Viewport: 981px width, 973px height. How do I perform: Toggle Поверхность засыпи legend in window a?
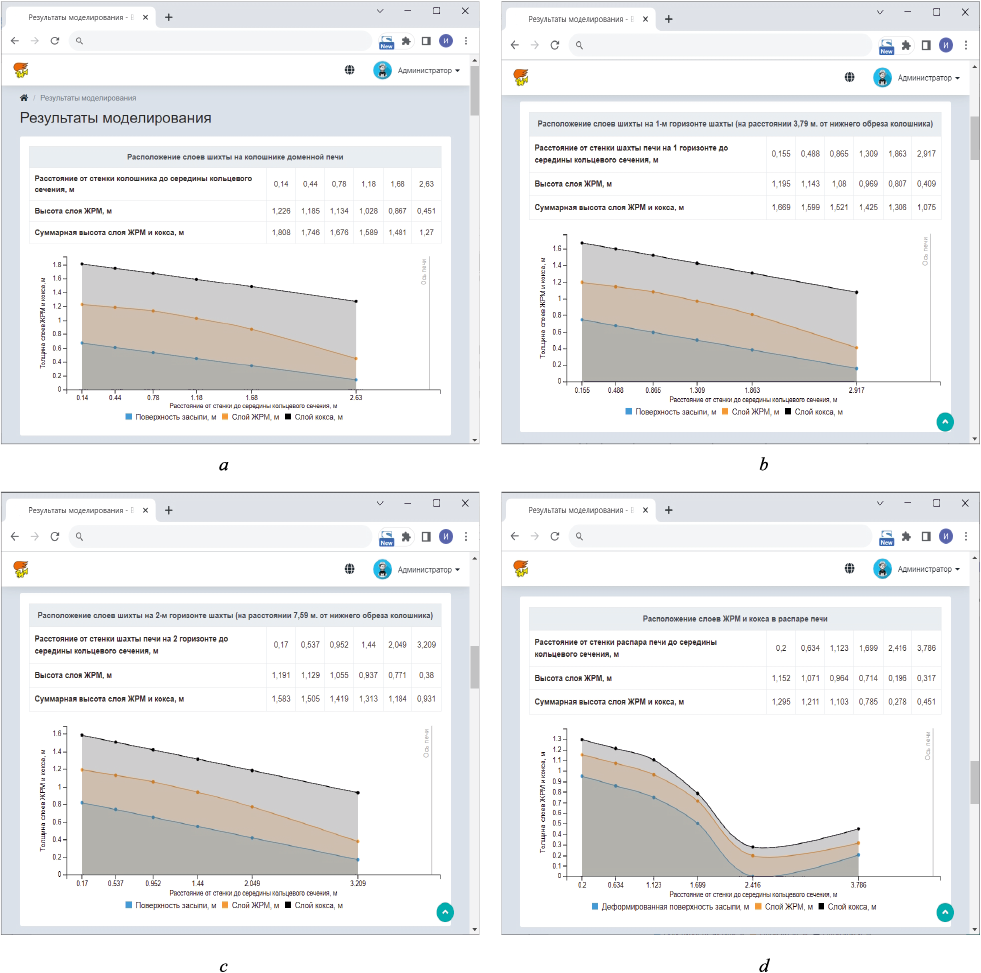point(171,417)
